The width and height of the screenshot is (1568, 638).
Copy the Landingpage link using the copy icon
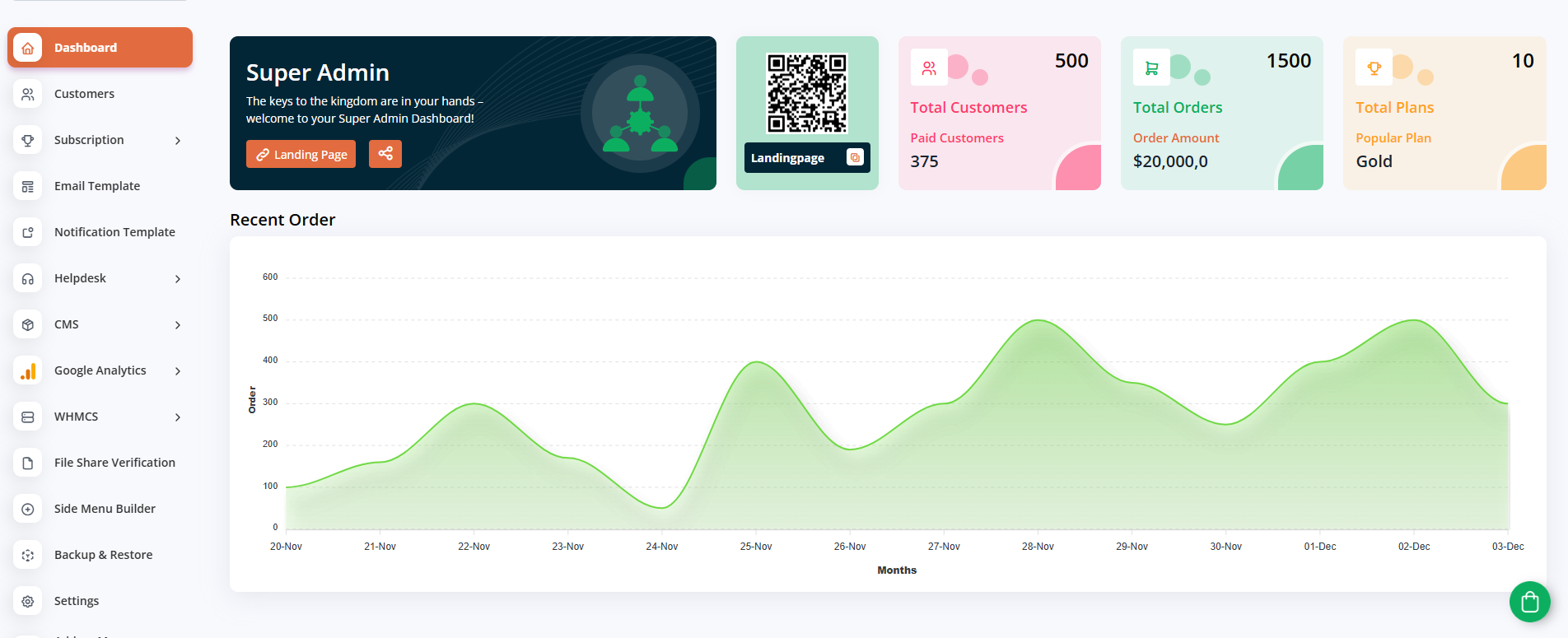(855, 158)
